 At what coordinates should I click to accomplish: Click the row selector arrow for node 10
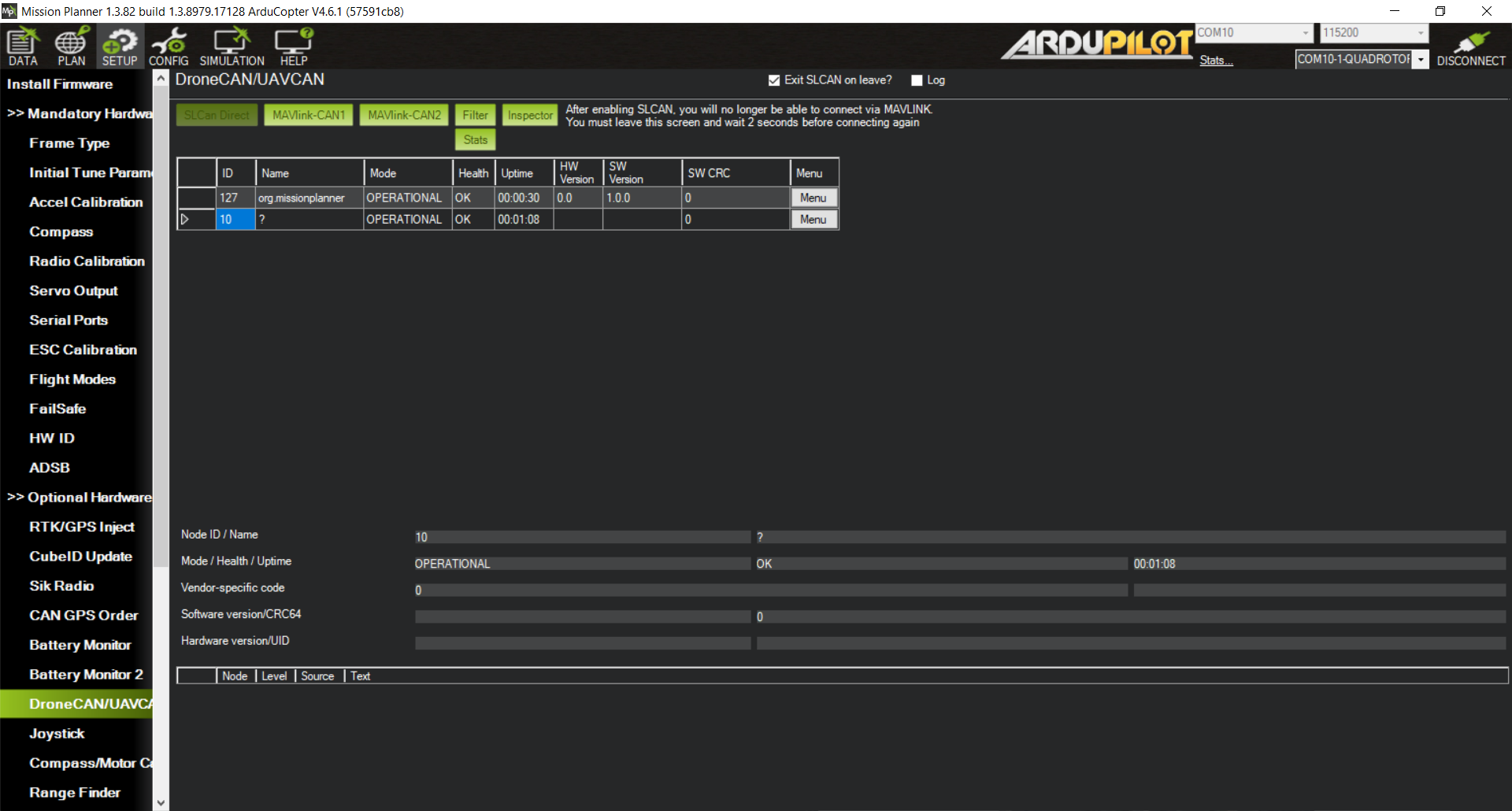coord(186,220)
